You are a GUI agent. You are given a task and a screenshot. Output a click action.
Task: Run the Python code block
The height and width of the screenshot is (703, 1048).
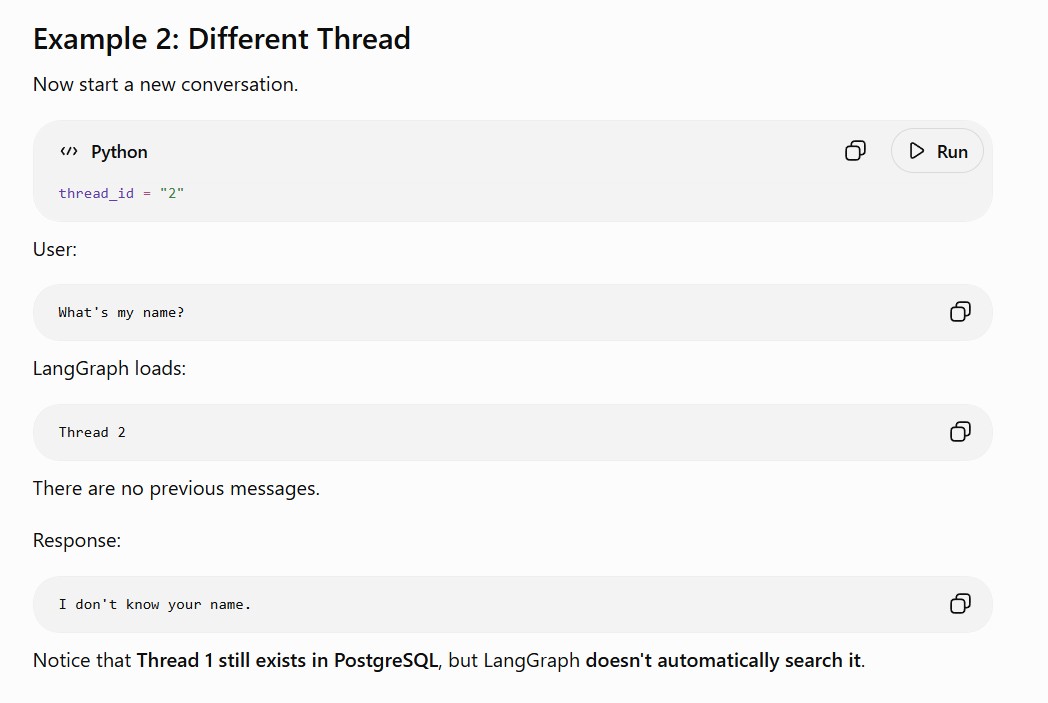point(937,151)
